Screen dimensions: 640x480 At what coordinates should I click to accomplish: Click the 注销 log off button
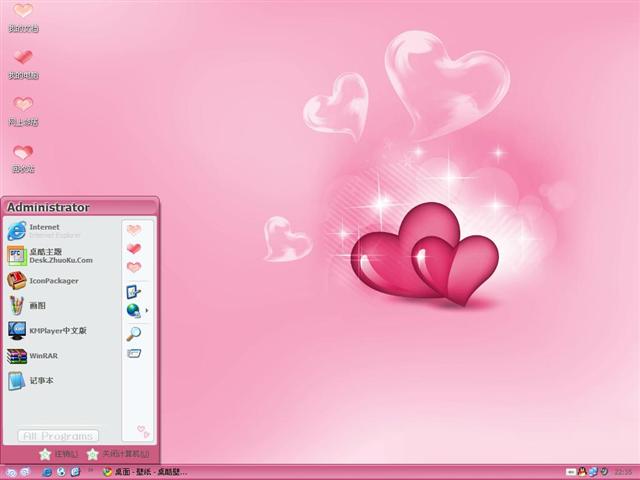58,454
